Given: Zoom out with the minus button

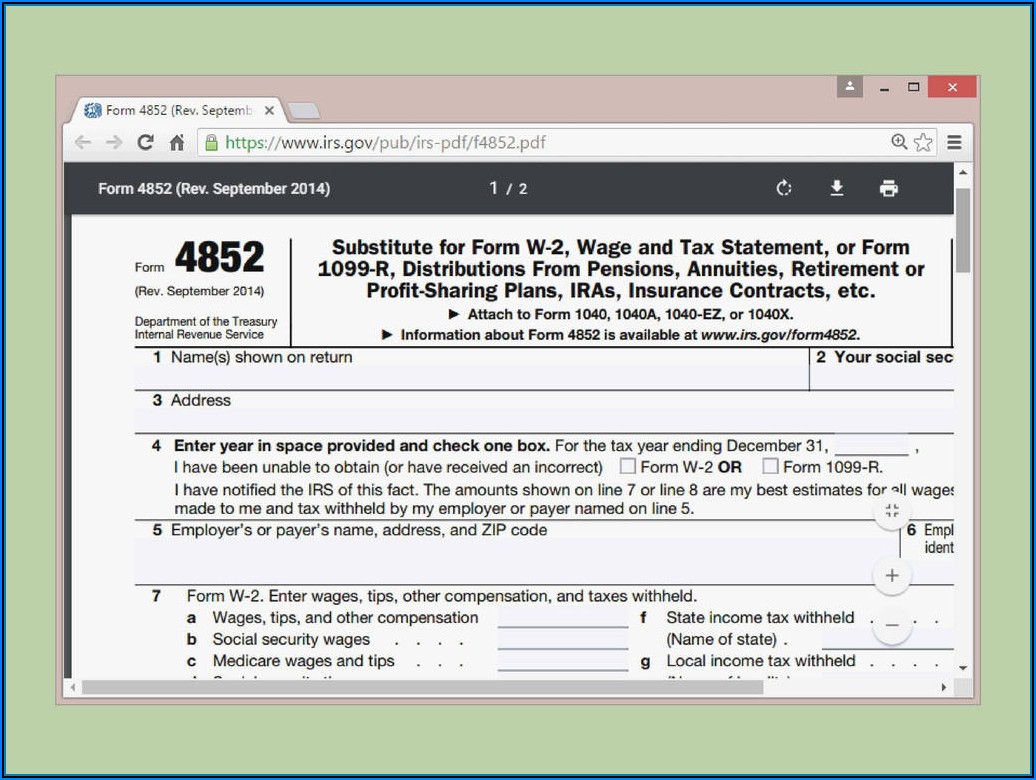Looking at the screenshot, I should pyautogui.click(x=892, y=626).
